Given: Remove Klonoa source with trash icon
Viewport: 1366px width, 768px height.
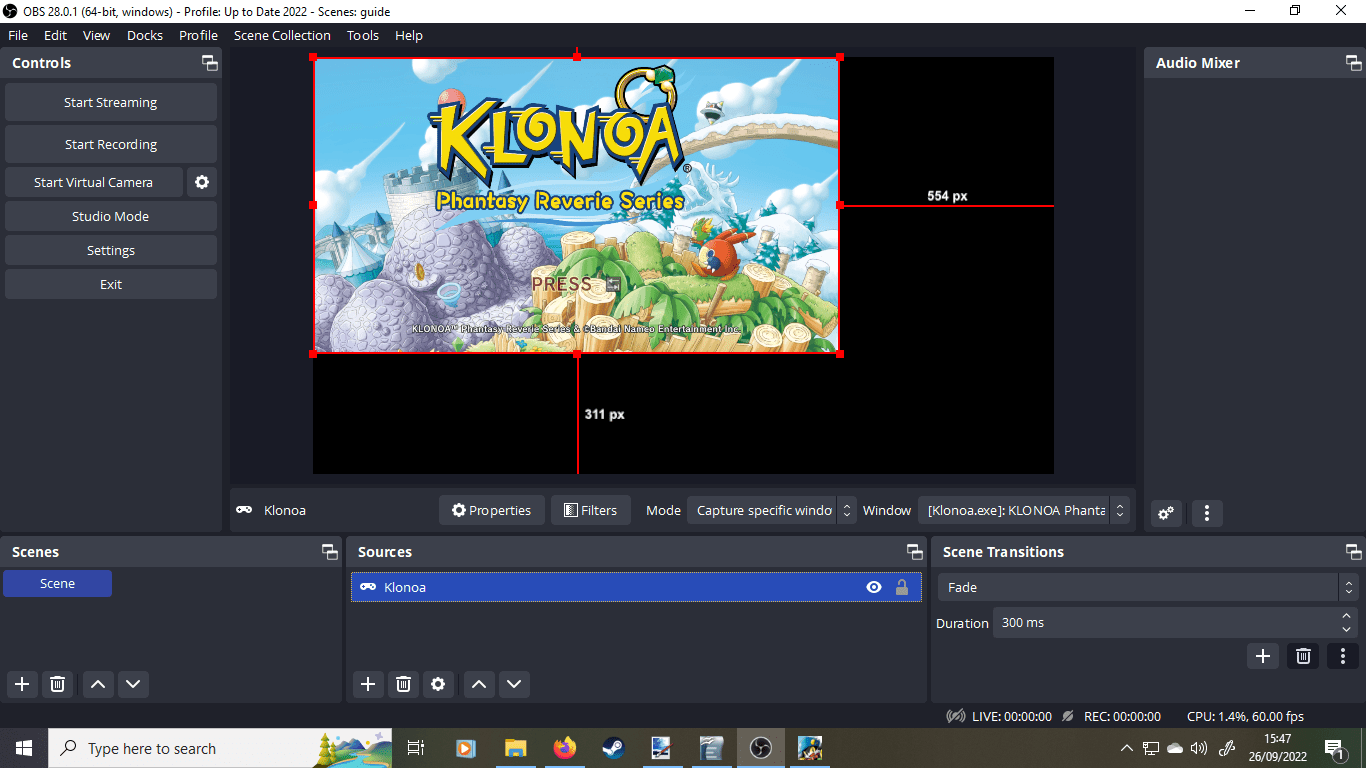Looking at the screenshot, I should click(403, 684).
